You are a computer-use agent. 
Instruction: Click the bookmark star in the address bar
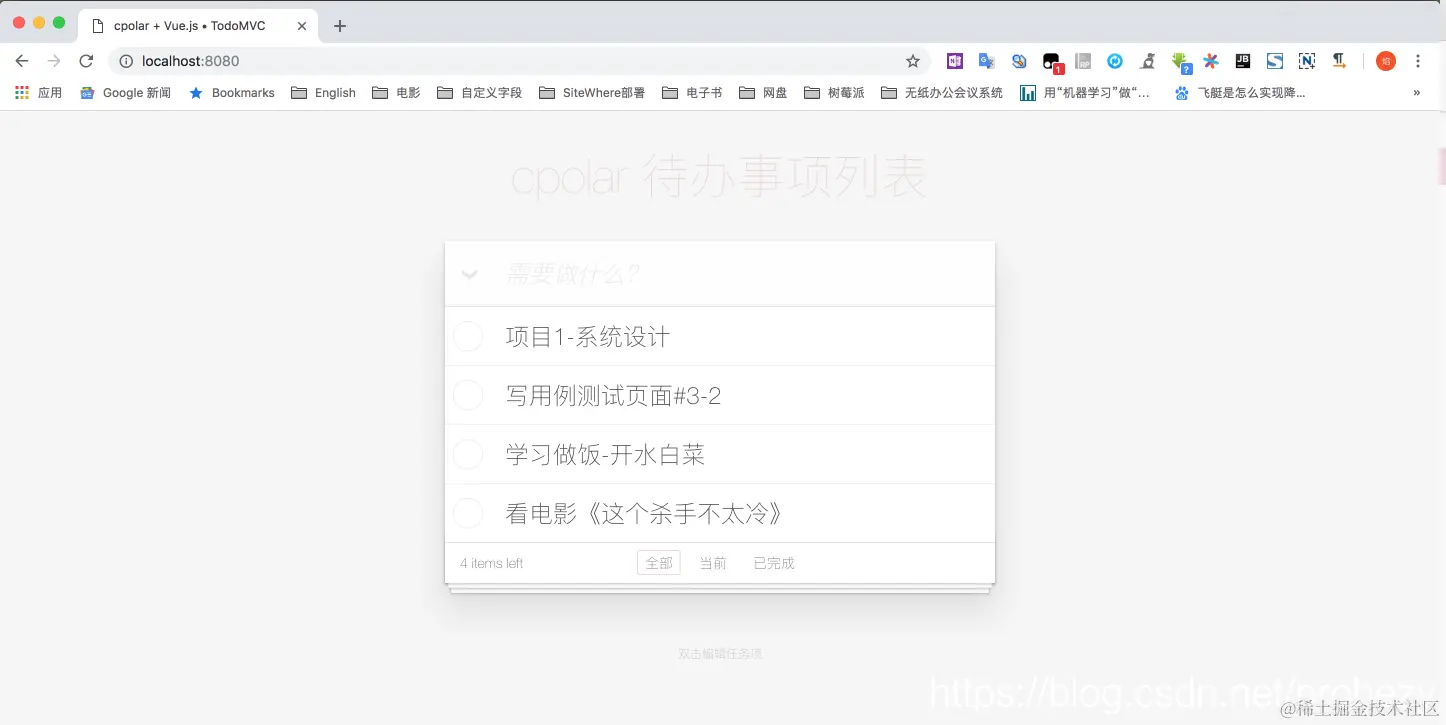click(x=913, y=61)
